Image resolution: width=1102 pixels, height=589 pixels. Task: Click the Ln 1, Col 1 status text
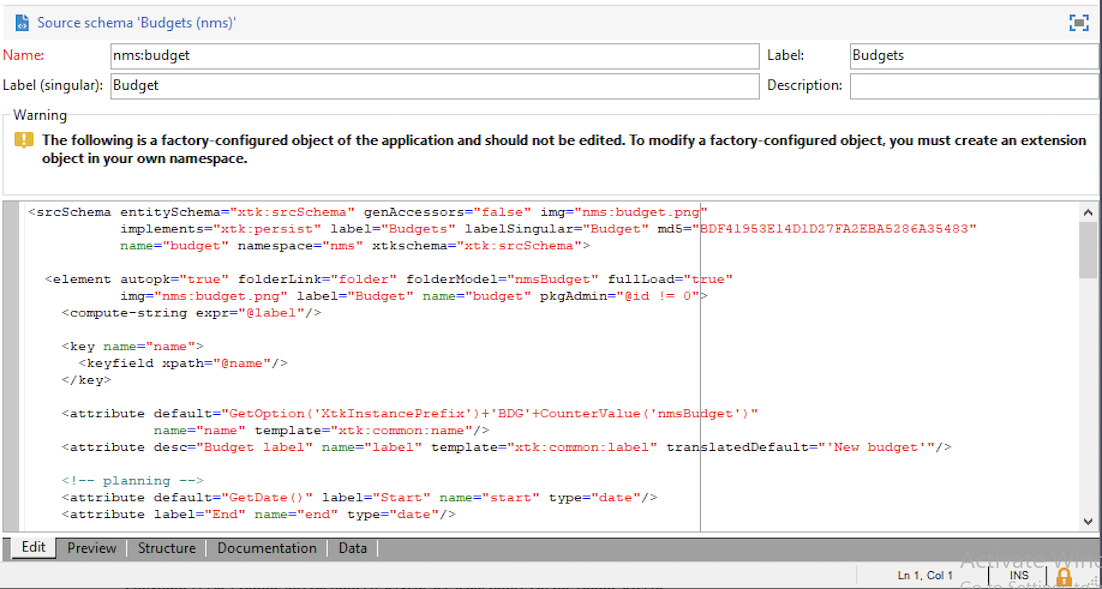click(926, 576)
